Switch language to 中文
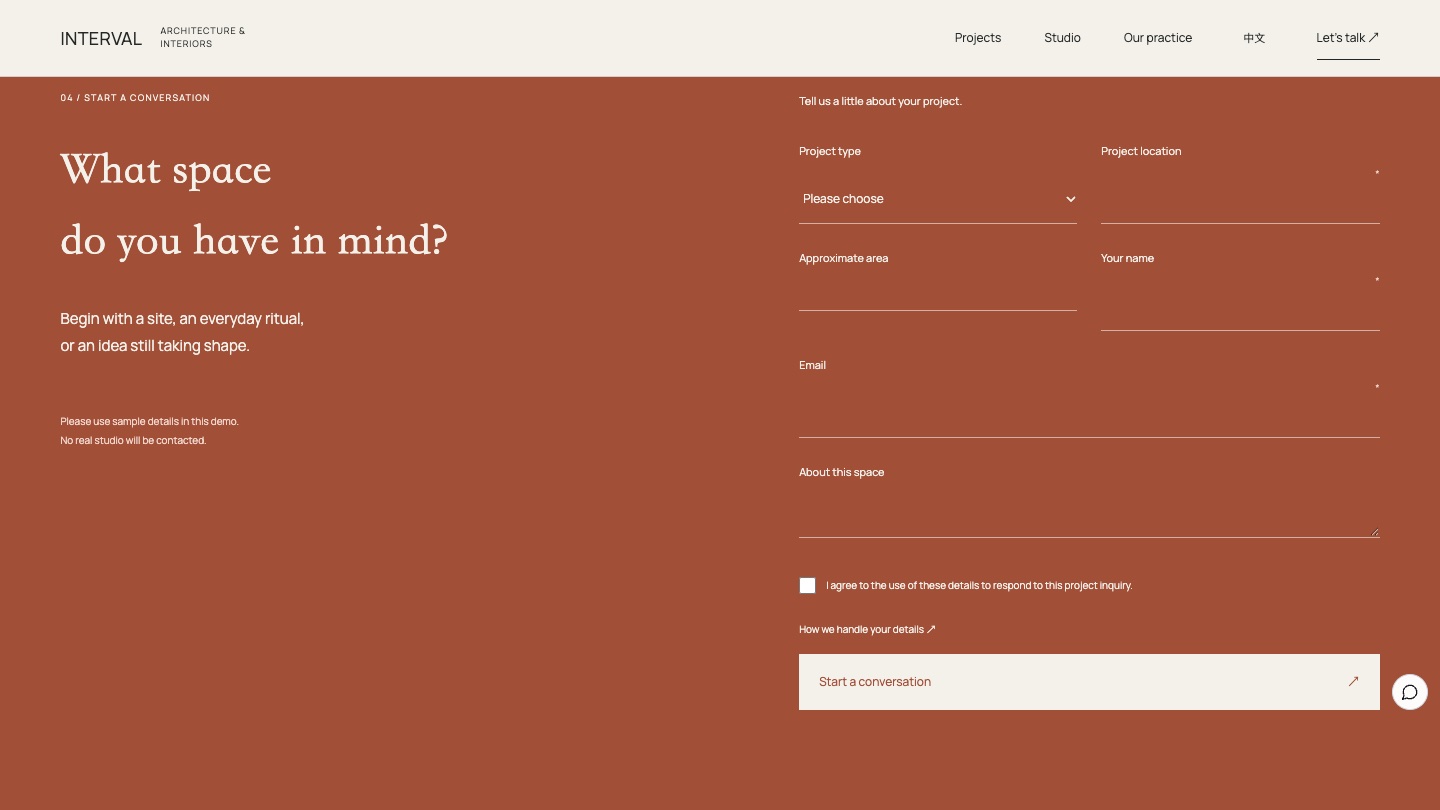 pos(1254,38)
